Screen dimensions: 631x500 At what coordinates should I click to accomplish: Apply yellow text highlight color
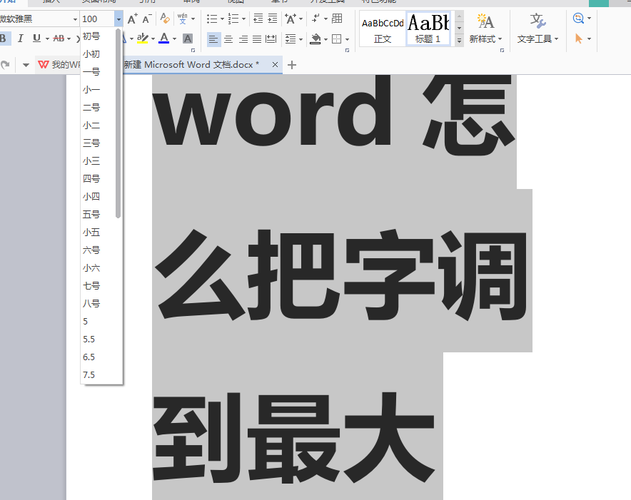pos(142,39)
